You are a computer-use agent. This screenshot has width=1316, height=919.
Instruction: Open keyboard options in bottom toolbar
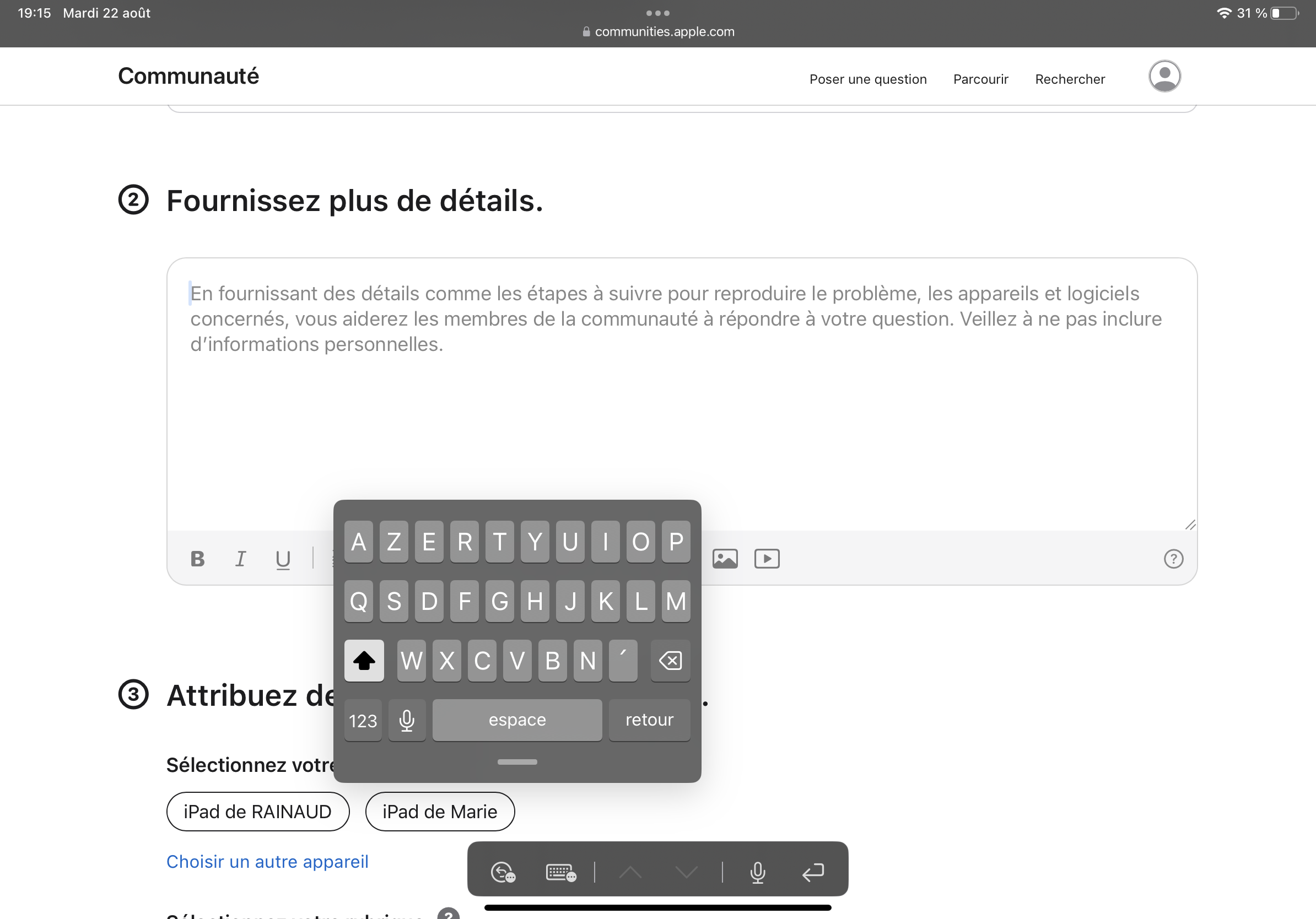[560, 872]
